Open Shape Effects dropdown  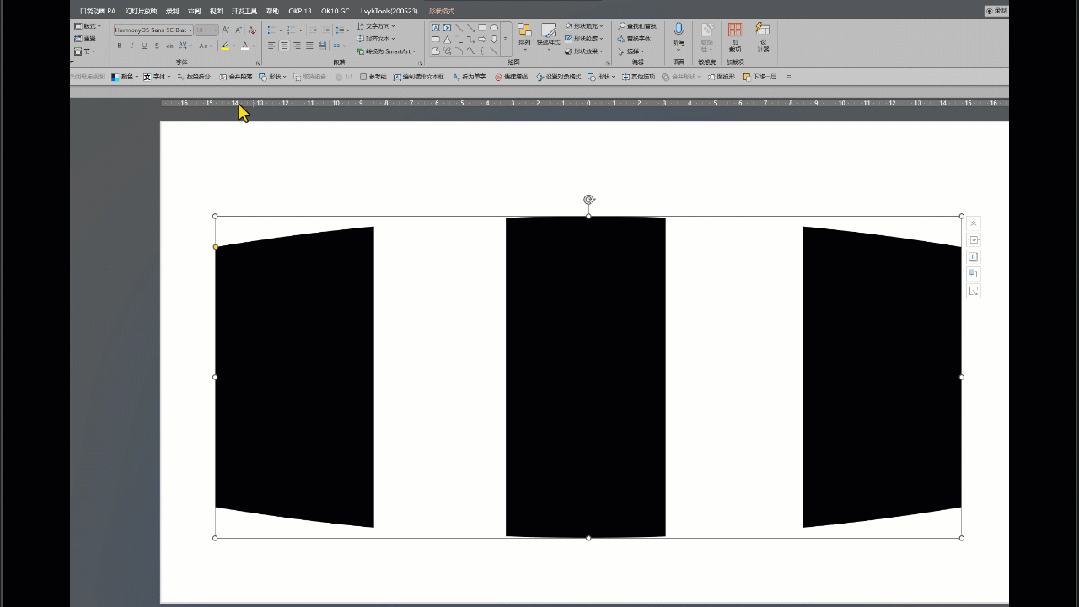click(x=584, y=52)
